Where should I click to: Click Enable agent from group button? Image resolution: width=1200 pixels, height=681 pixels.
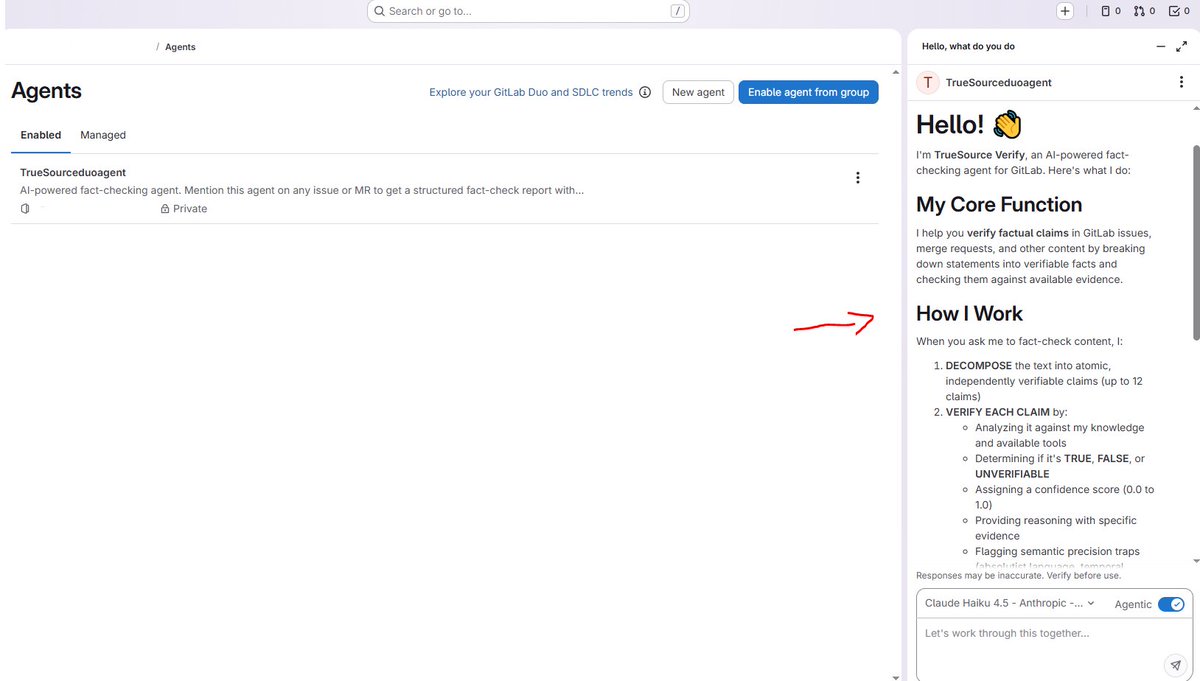click(808, 92)
